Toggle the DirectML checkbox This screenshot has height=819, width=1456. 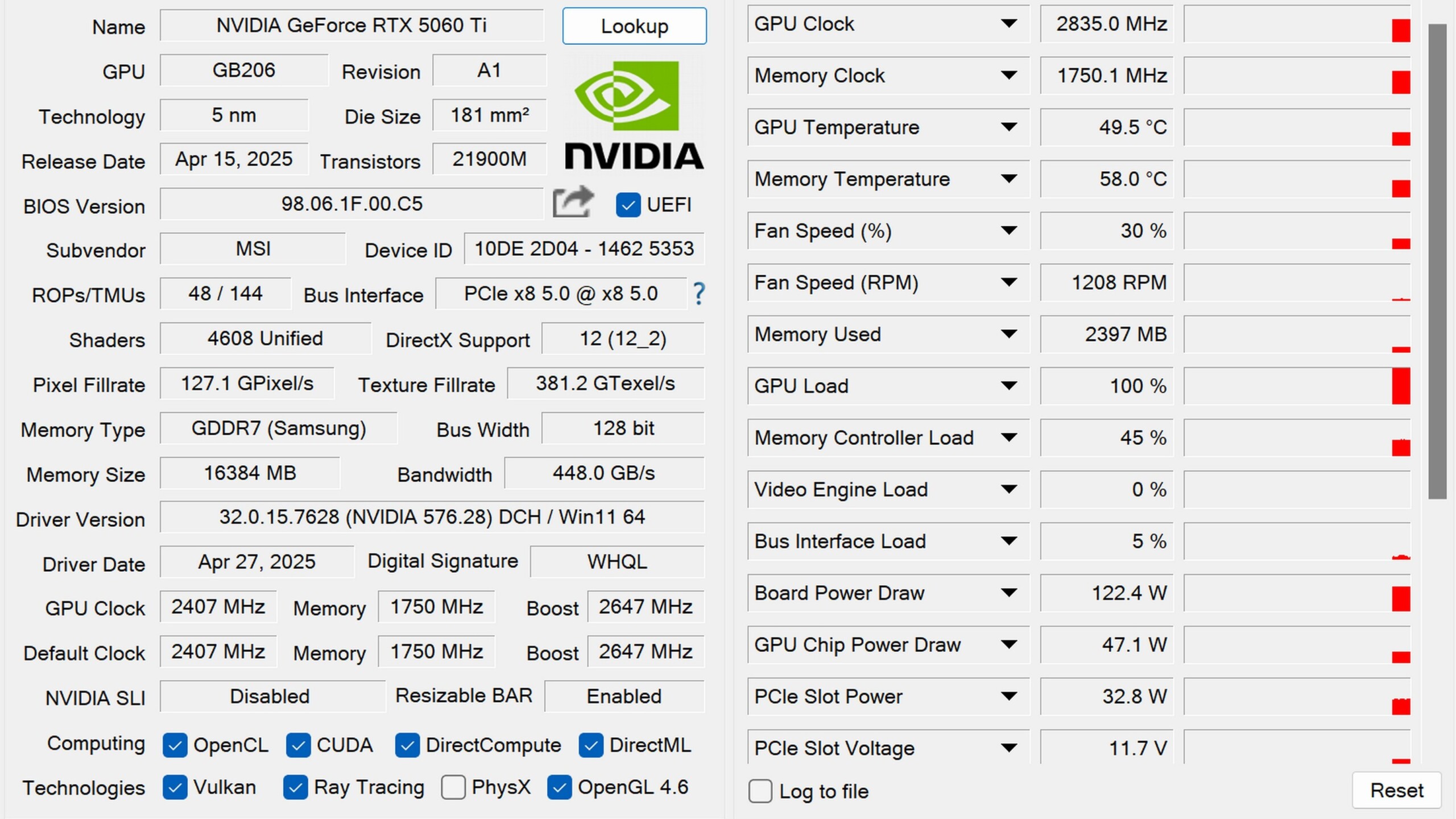591,745
